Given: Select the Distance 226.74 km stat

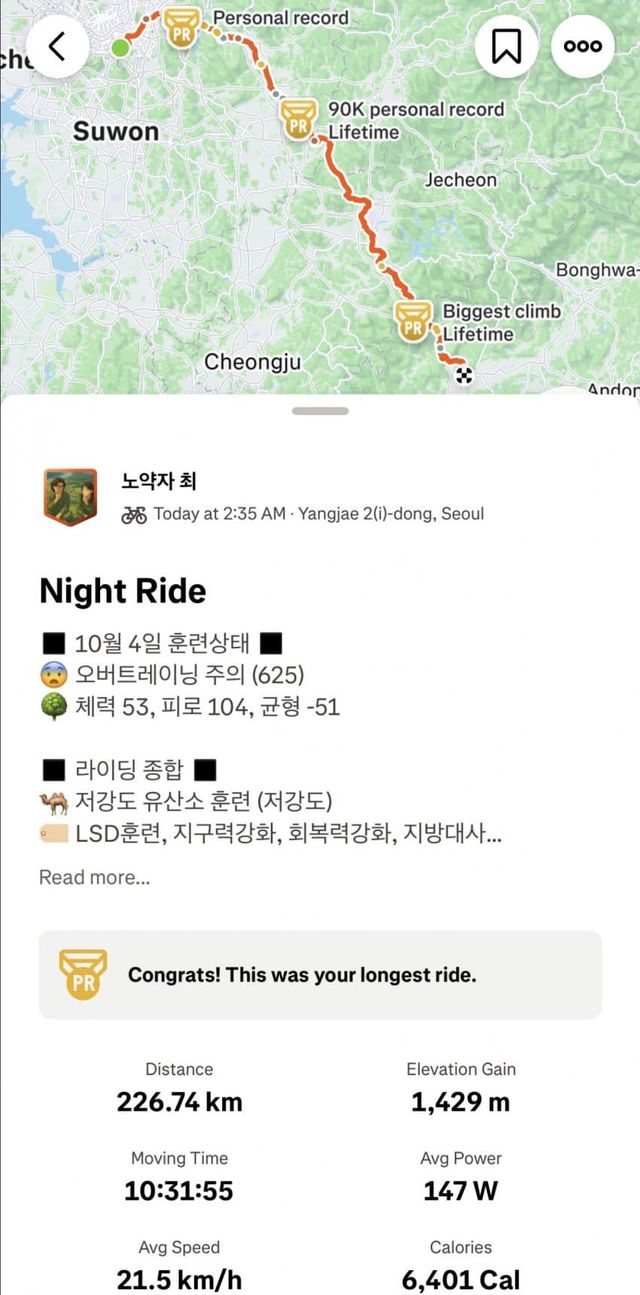Looking at the screenshot, I should pos(179,1087).
